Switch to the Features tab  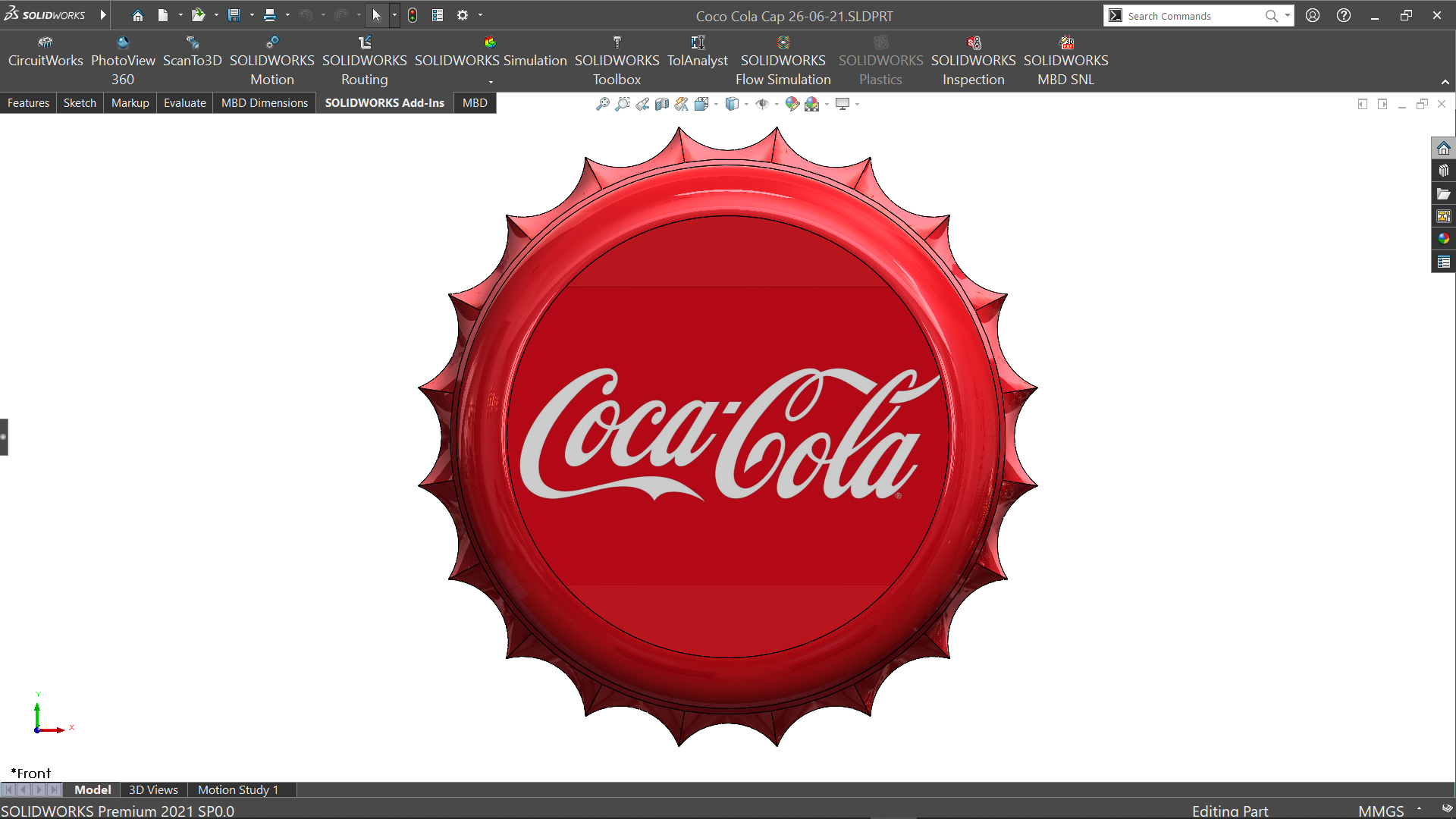coord(29,103)
